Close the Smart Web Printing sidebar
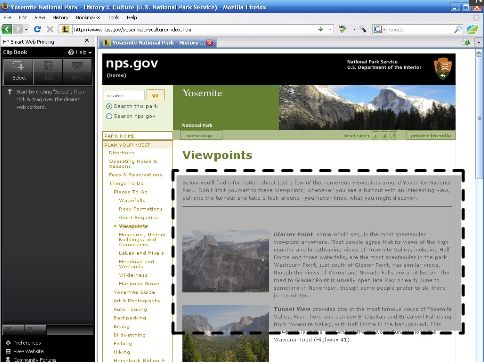Screen dimensions: 484x364 87,41
